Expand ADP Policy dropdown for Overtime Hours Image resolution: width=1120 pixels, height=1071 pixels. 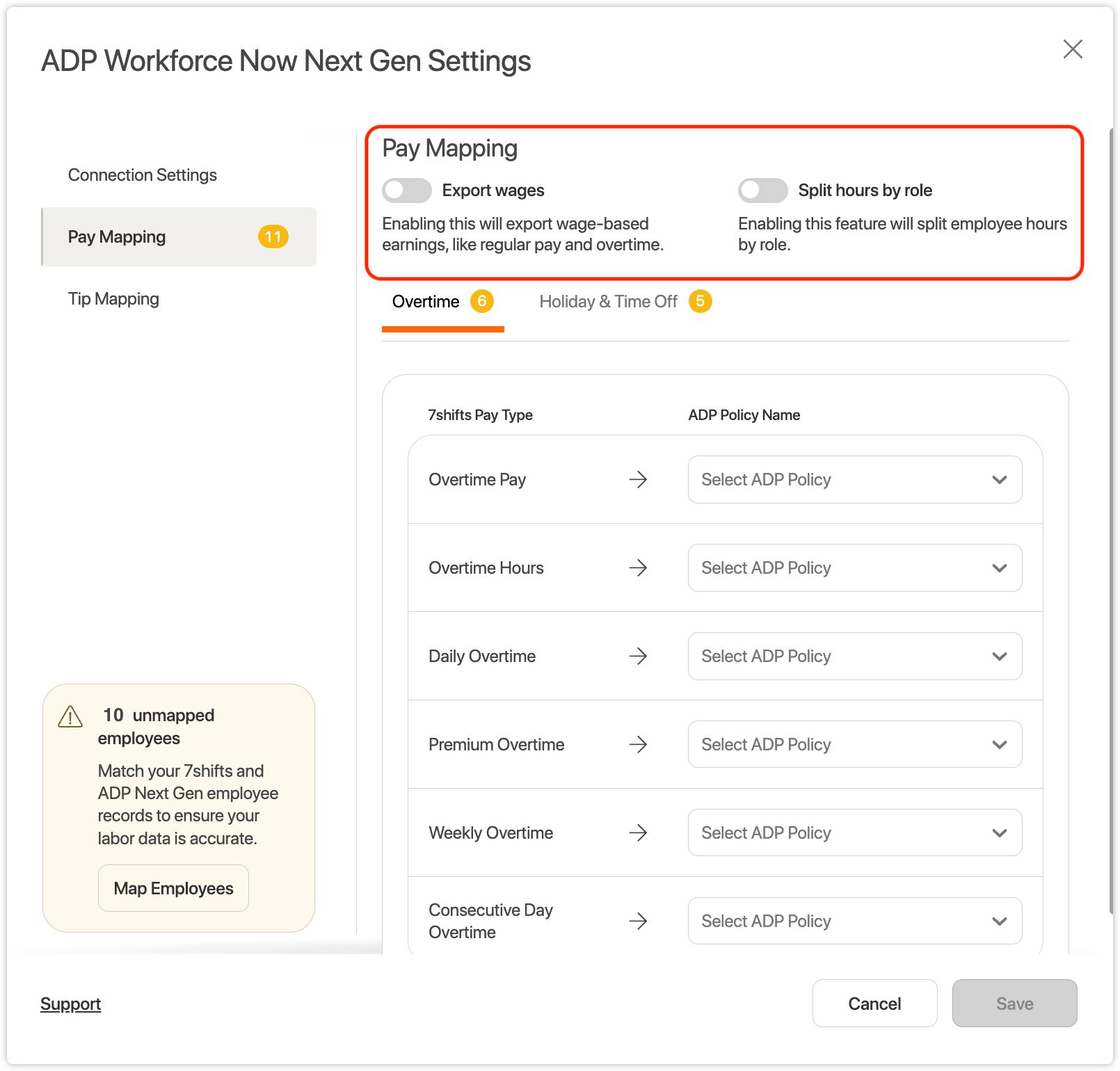[854, 568]
